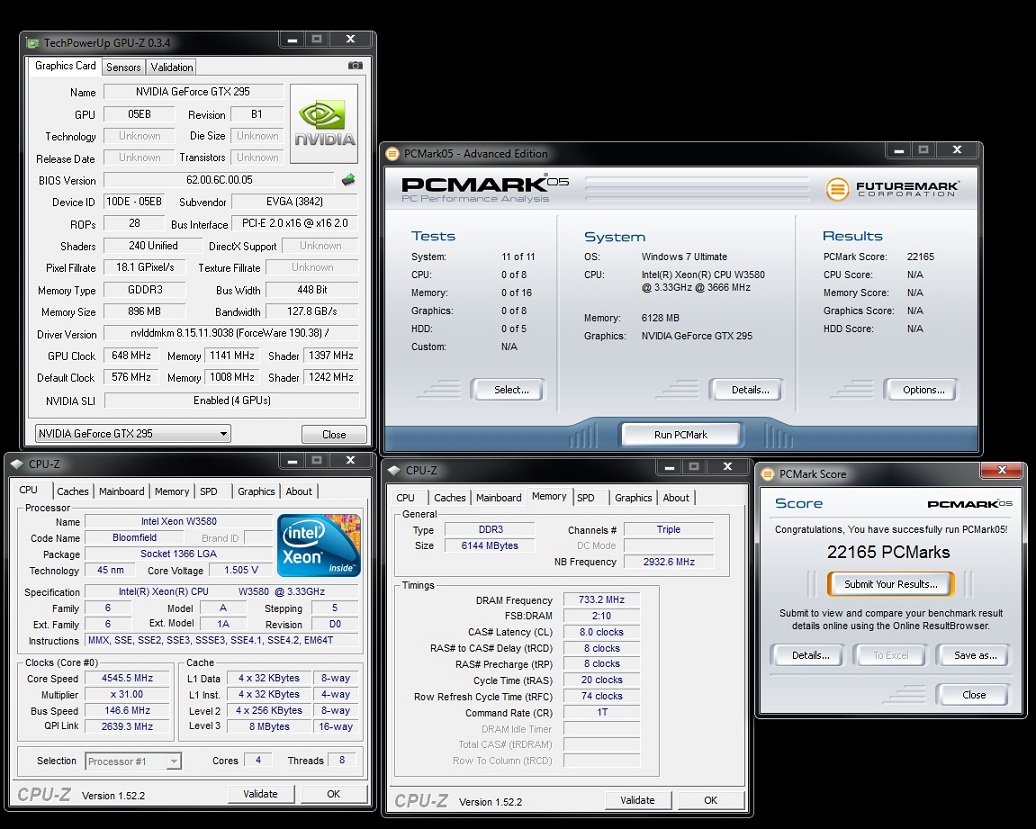Click the Futuremark Corporation logo
The width and height of the screenshot is (1036, 829).
pyautogui.click(x=893, y=189)
